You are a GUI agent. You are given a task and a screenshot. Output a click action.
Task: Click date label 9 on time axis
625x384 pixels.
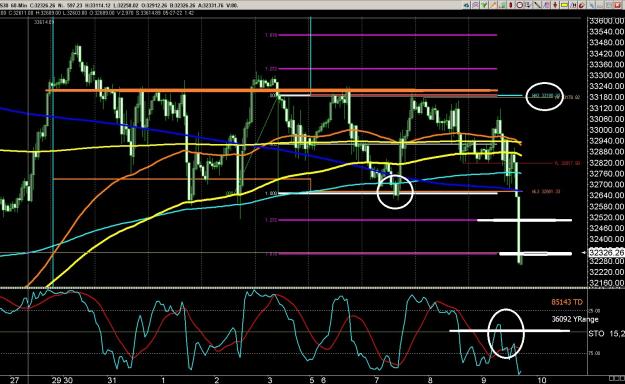pyautogui.click(x=483, y=380)
